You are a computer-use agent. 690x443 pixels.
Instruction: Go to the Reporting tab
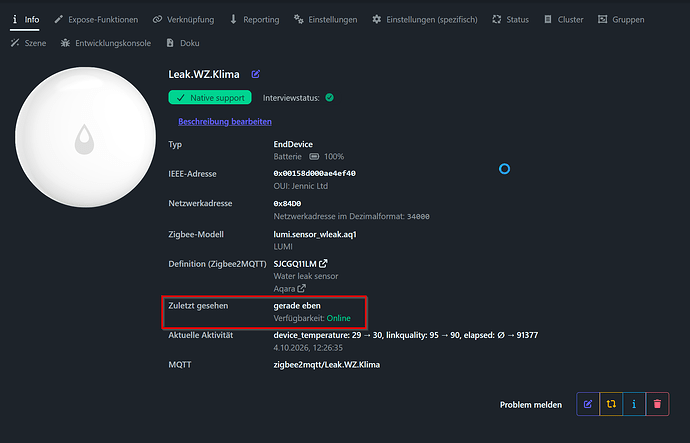(254, 19)
